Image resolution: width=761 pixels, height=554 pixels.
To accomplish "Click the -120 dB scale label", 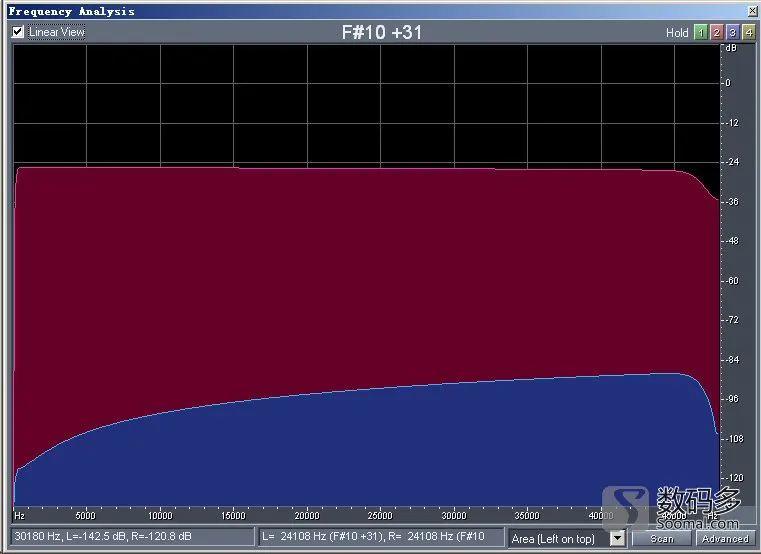I will (734, 478).
